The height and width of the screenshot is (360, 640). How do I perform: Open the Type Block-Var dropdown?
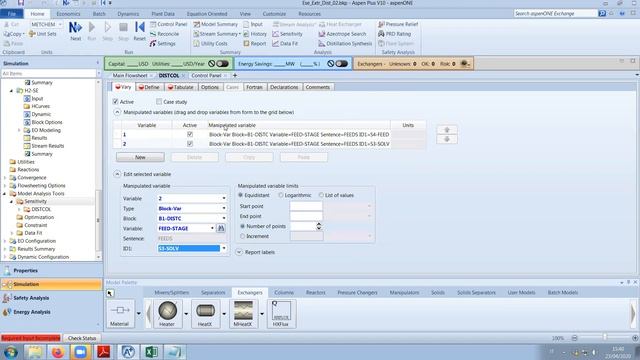point(224,208)
